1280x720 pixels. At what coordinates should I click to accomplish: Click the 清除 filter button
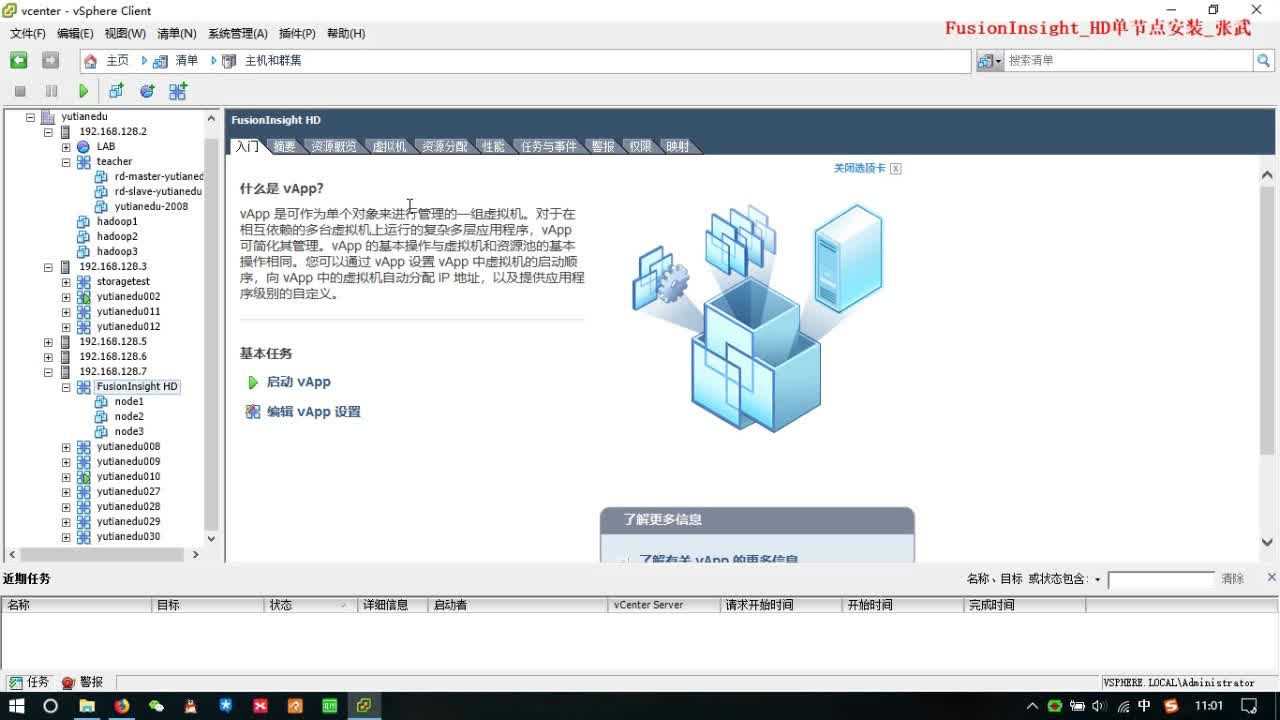[x=1232, y=579]
